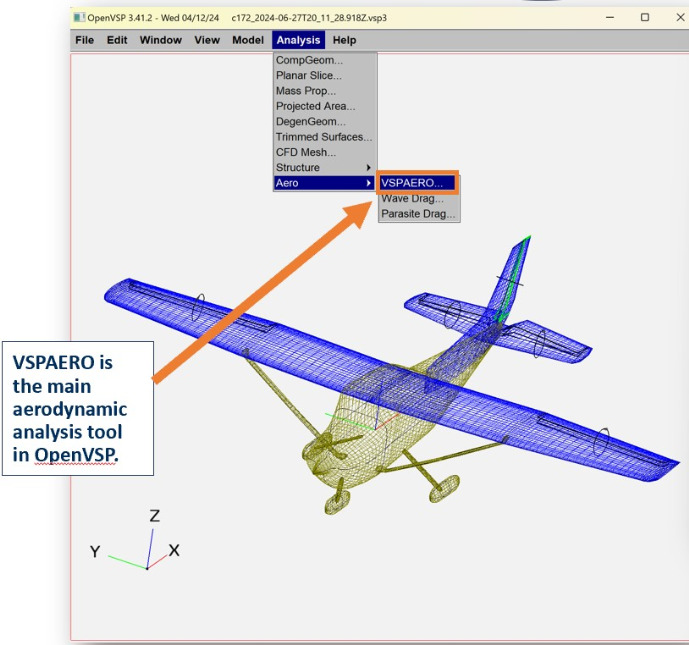Open the Window menu
This screenshot has height=645, width=689.
click(x=160, y=40)
